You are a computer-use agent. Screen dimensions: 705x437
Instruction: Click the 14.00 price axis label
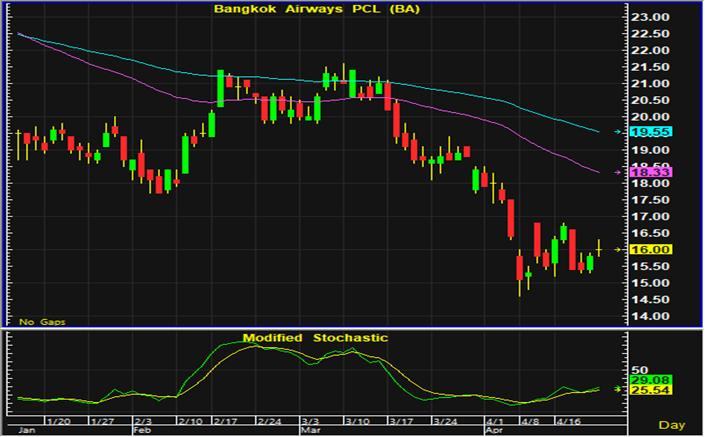point(650,317)
